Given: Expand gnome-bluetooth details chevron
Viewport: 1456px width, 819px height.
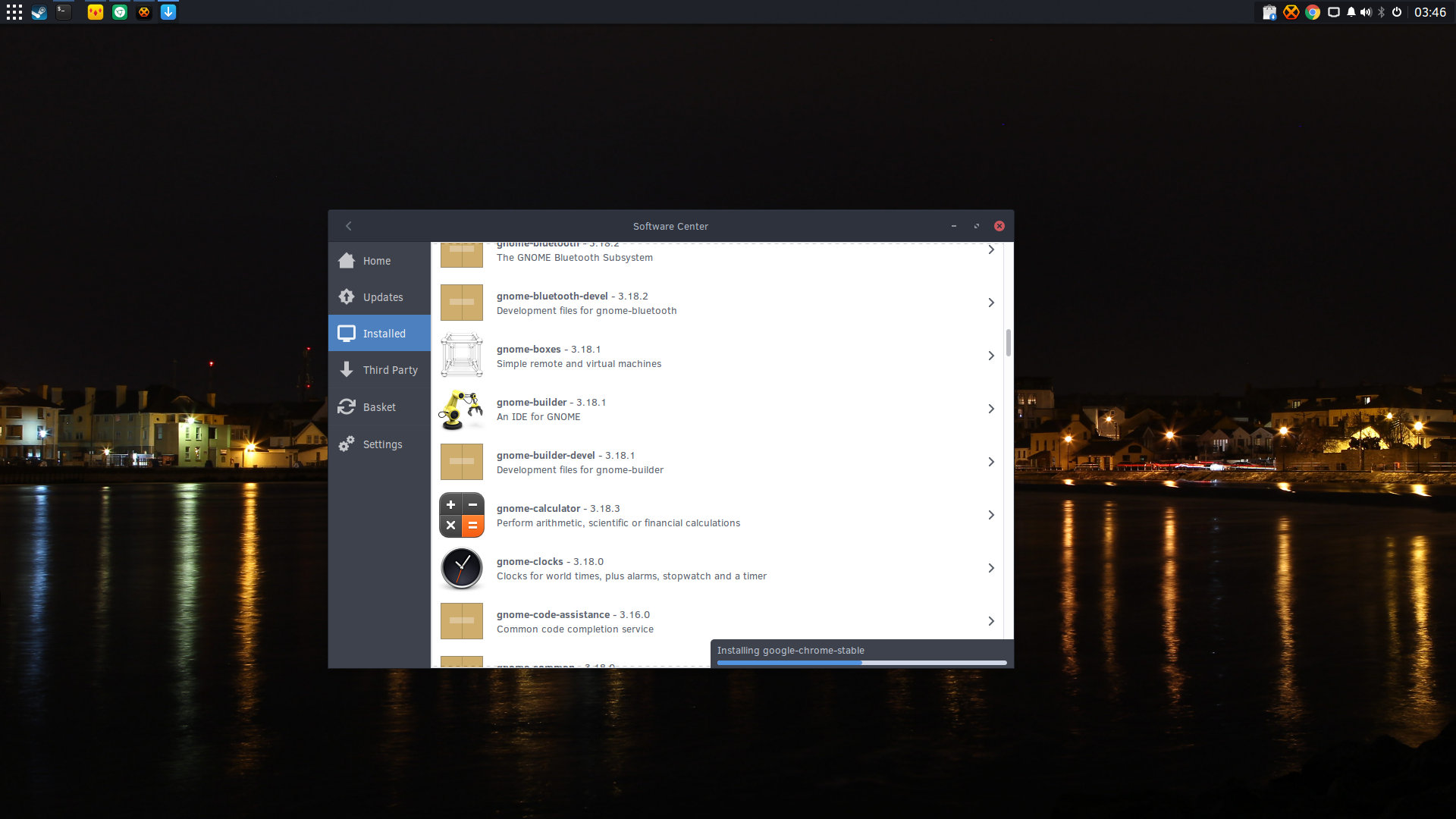Looking at the screenshot, I should [991, 249].
